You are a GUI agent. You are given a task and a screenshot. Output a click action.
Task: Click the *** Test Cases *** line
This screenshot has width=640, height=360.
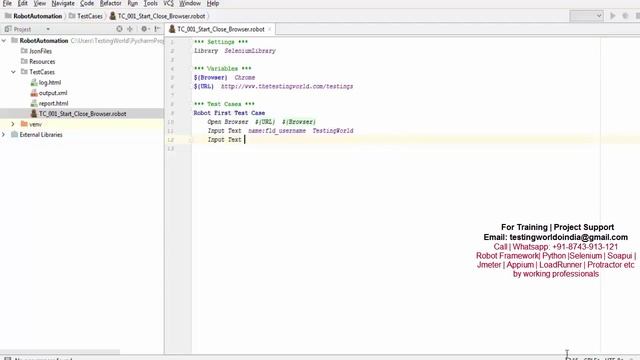224,104
